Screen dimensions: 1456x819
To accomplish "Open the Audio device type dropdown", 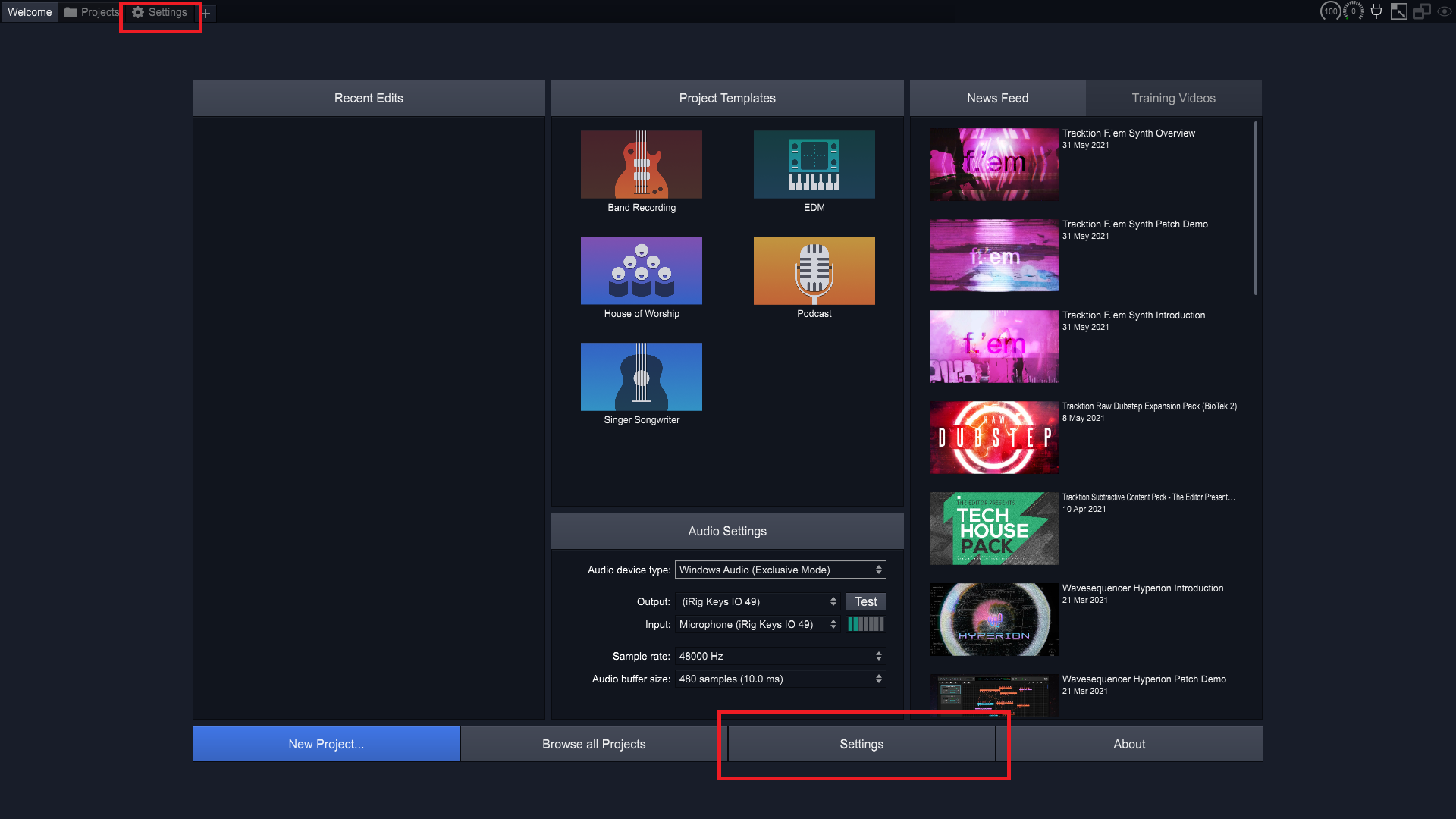I will pos(780,570).
